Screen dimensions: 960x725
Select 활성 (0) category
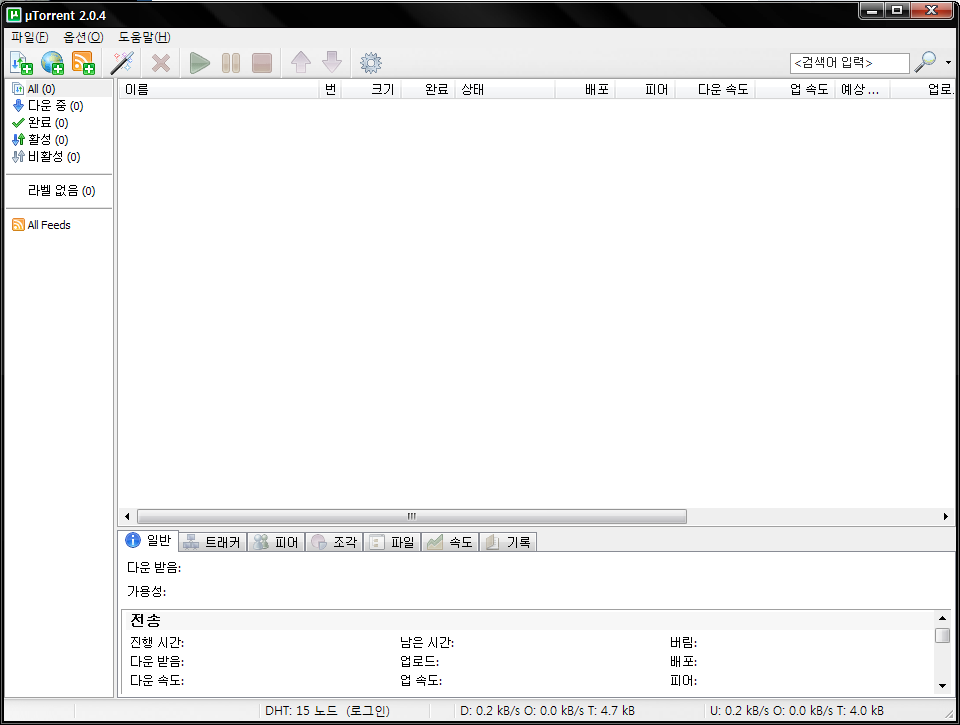pyautogui.click(x=40, y=140)
